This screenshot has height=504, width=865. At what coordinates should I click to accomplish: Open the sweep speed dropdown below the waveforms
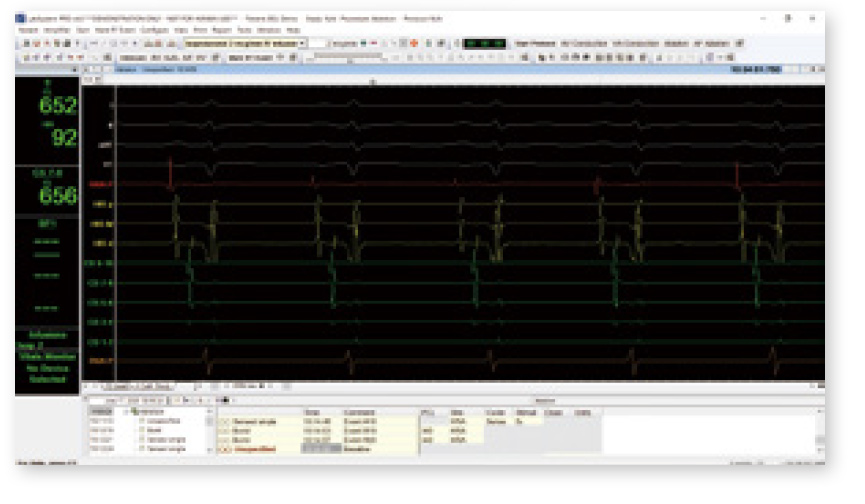point(248,385)
